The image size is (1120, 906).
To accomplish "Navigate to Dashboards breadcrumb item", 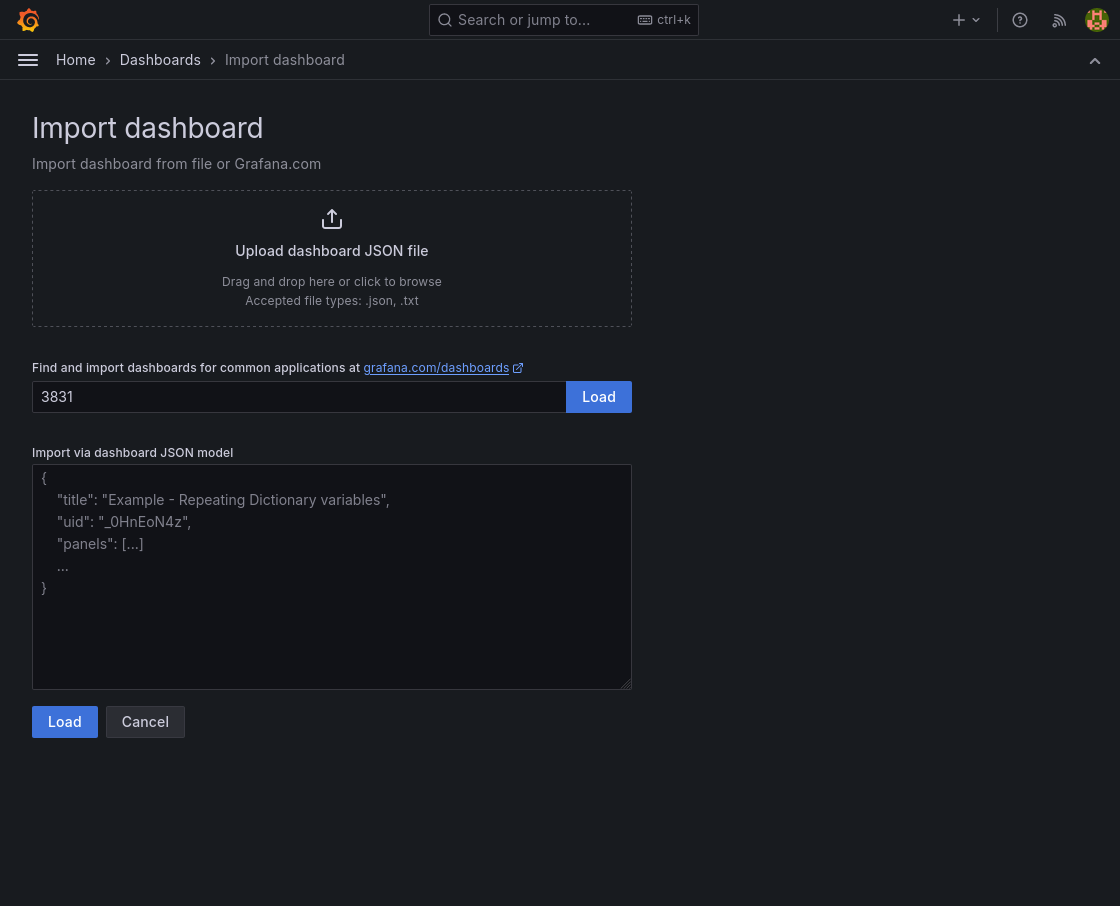I will (160, 60).
